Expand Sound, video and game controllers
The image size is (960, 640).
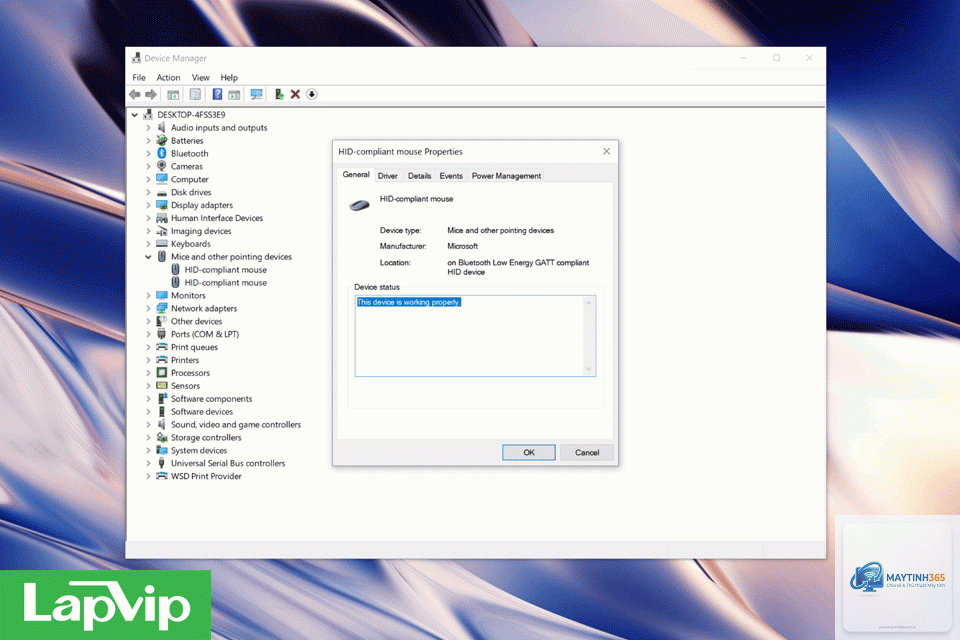click(148, 424)
